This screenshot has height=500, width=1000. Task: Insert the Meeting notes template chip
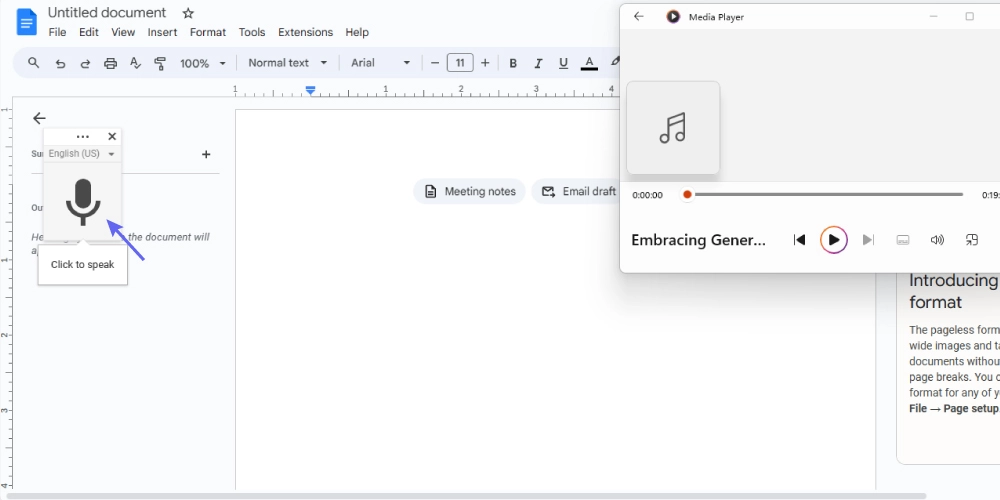point(470,191)
